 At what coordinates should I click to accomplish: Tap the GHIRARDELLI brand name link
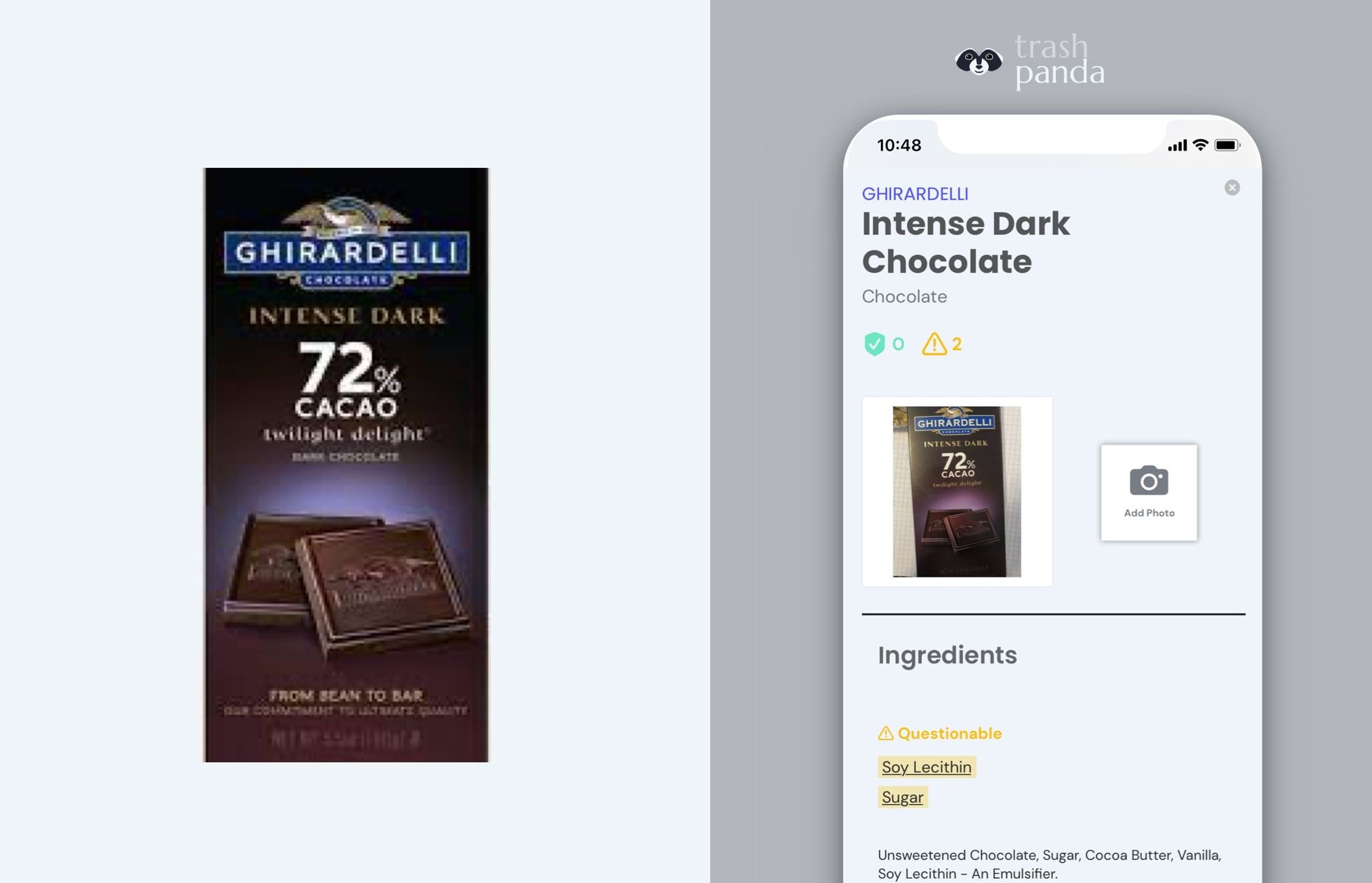coord(915,194)
